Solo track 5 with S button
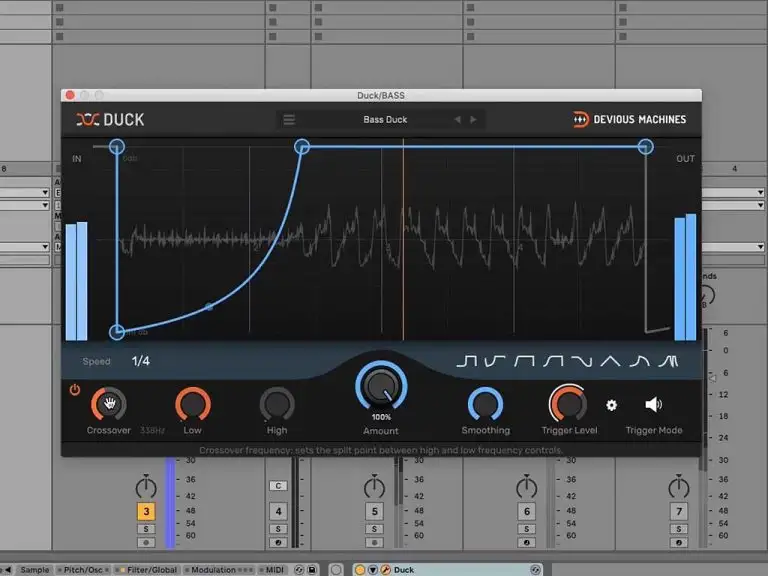 (374, 529)
